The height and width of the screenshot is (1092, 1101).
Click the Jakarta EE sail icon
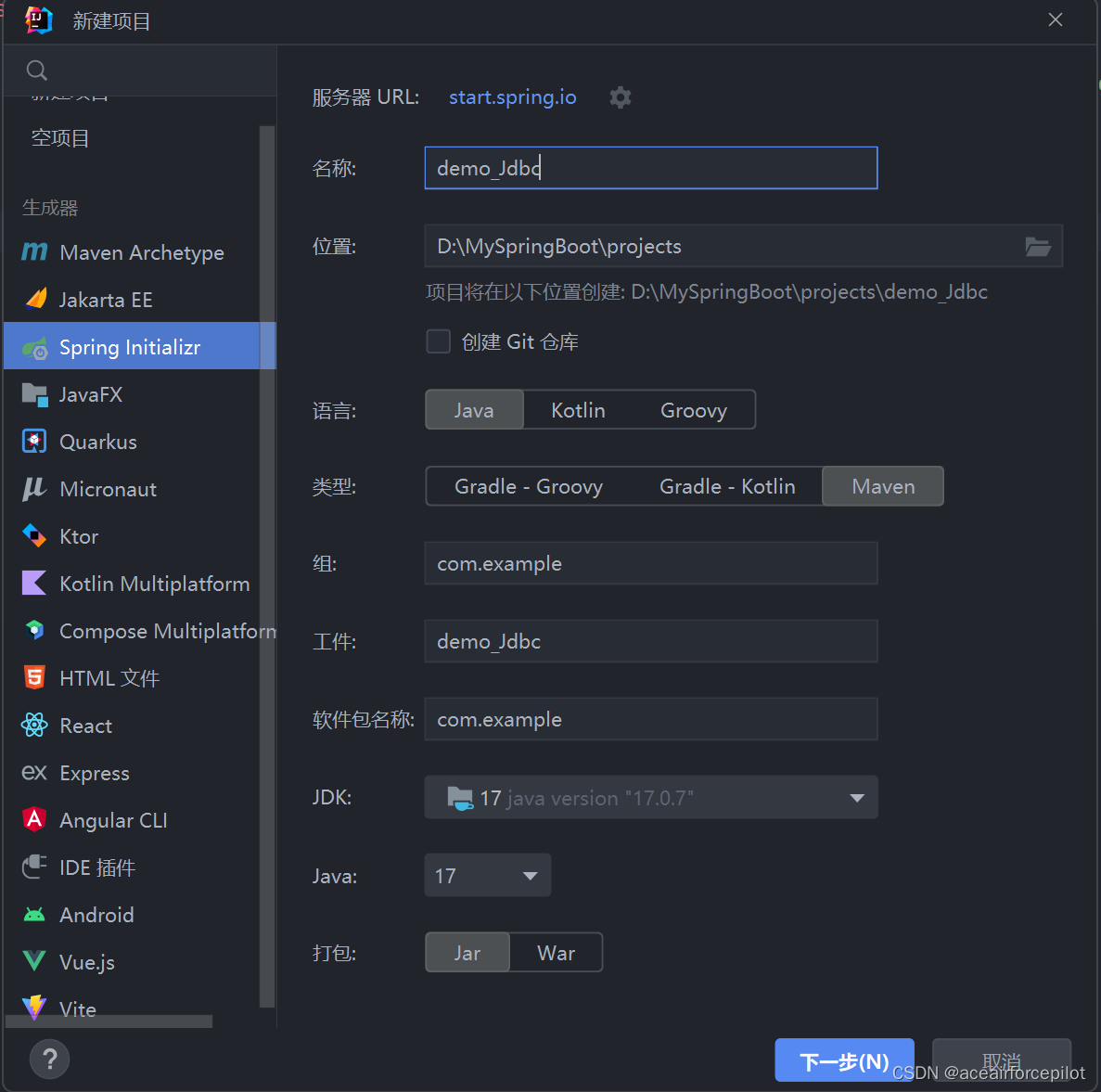[x=35, y=300]
